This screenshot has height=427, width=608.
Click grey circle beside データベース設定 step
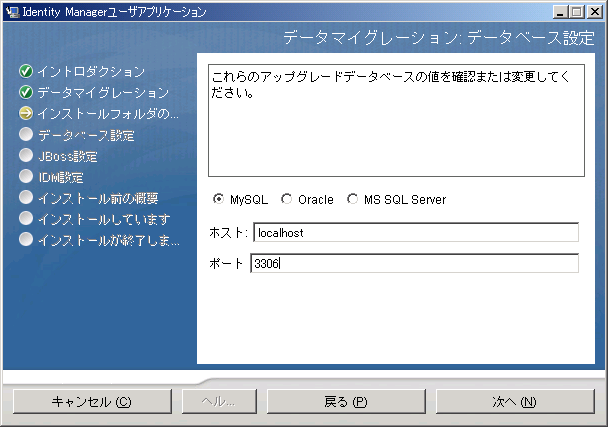26,135
